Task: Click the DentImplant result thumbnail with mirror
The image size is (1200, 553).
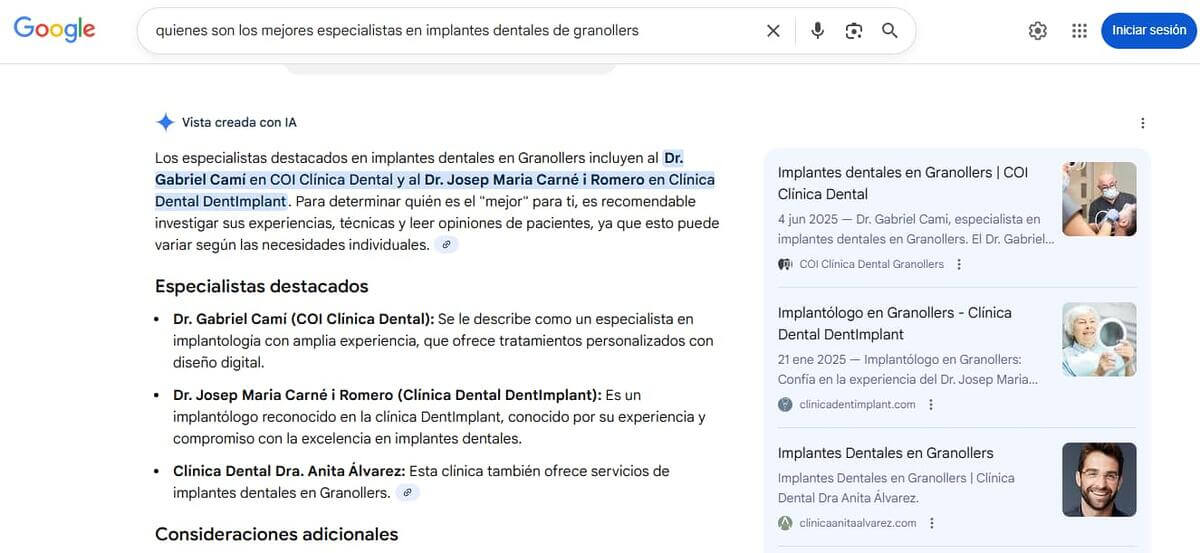Action: tap(1099, 339)
